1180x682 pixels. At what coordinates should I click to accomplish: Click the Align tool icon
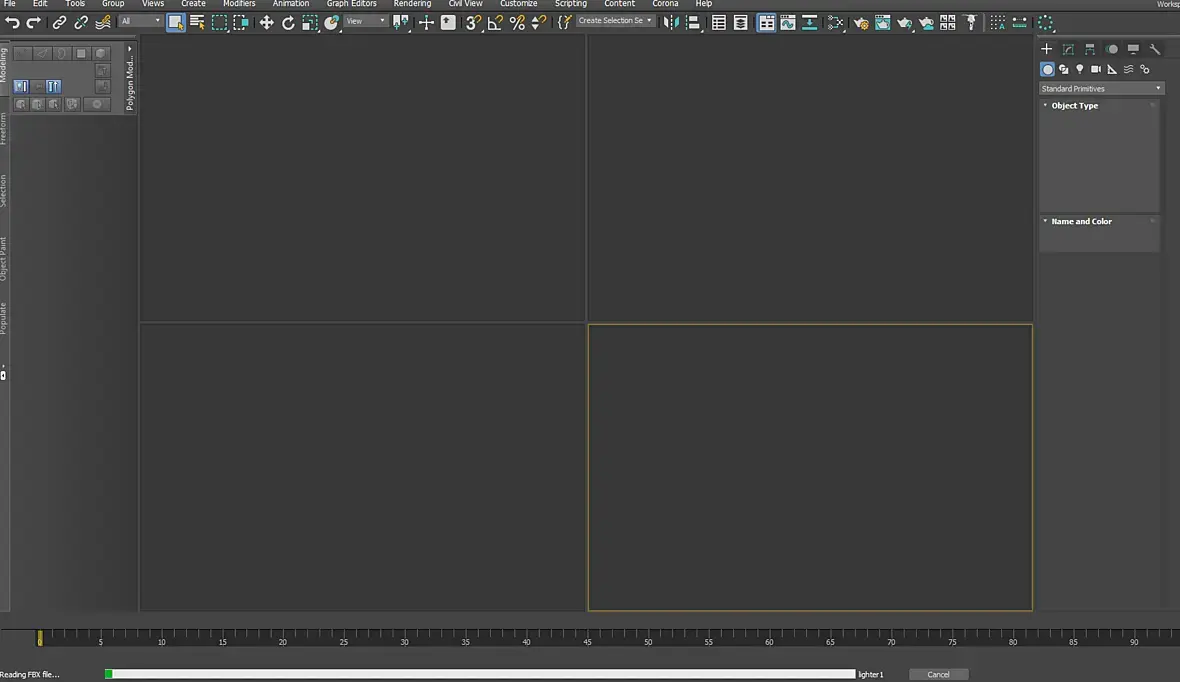[693, 23]
